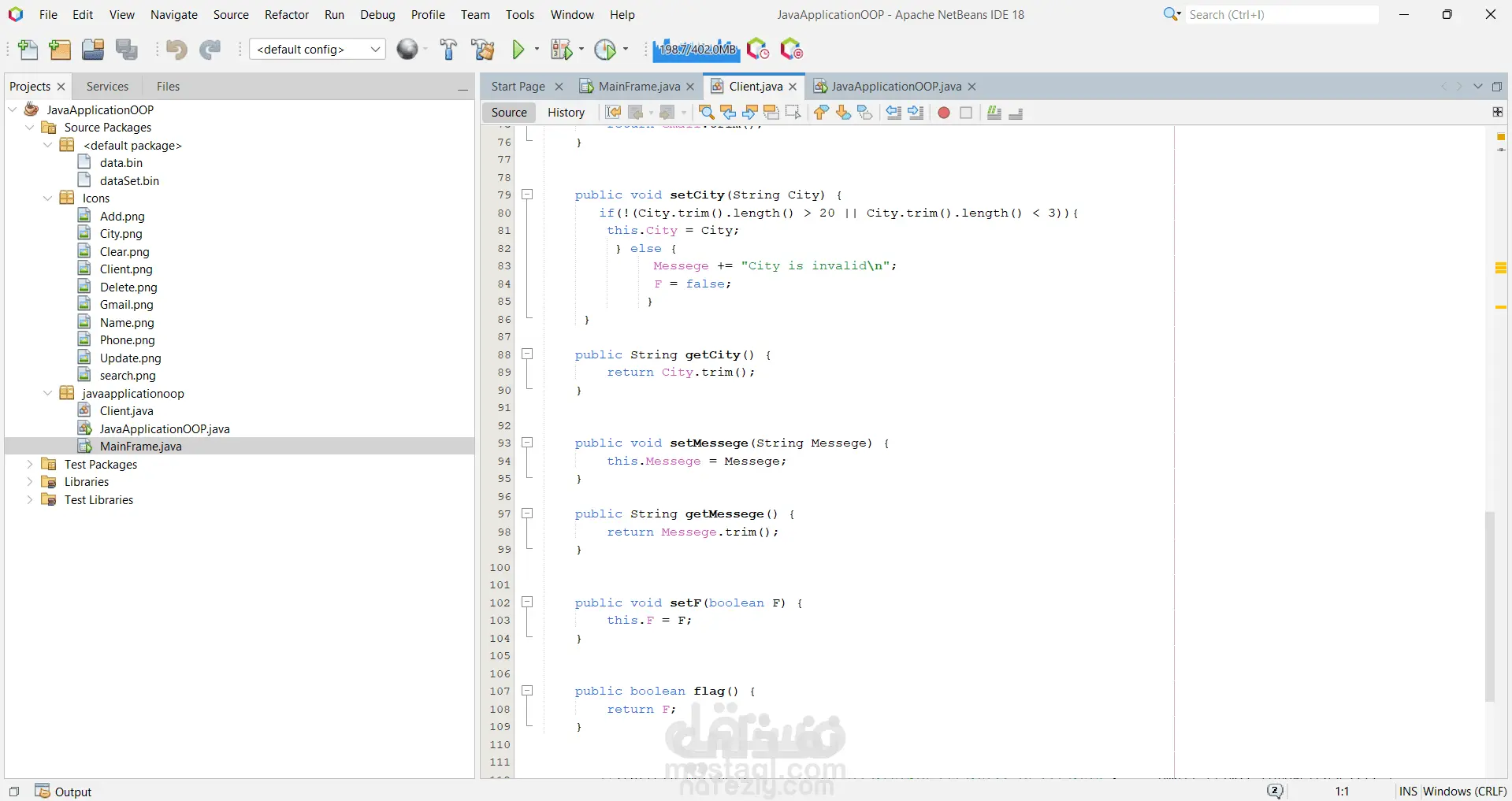
Task: Collapse the Icons package node
Action: pyautogui.click(x=47, y=198)
